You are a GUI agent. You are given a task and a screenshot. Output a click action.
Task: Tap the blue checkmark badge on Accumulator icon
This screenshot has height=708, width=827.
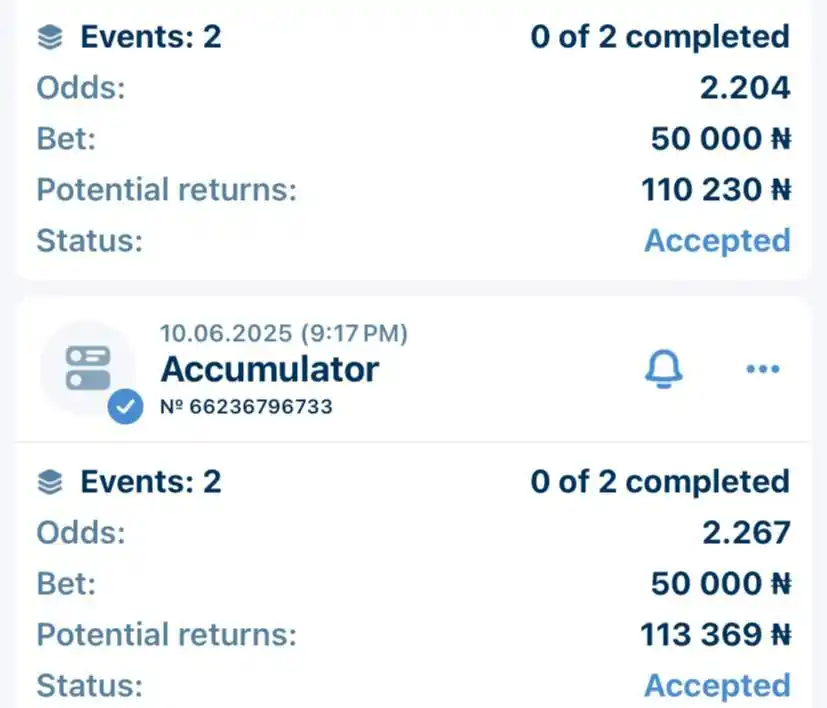[126, 406]
